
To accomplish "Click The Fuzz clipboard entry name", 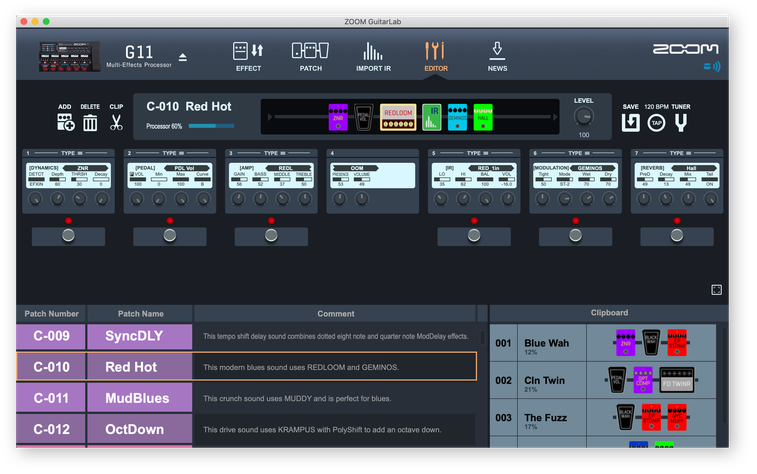I will coord(546,418).
